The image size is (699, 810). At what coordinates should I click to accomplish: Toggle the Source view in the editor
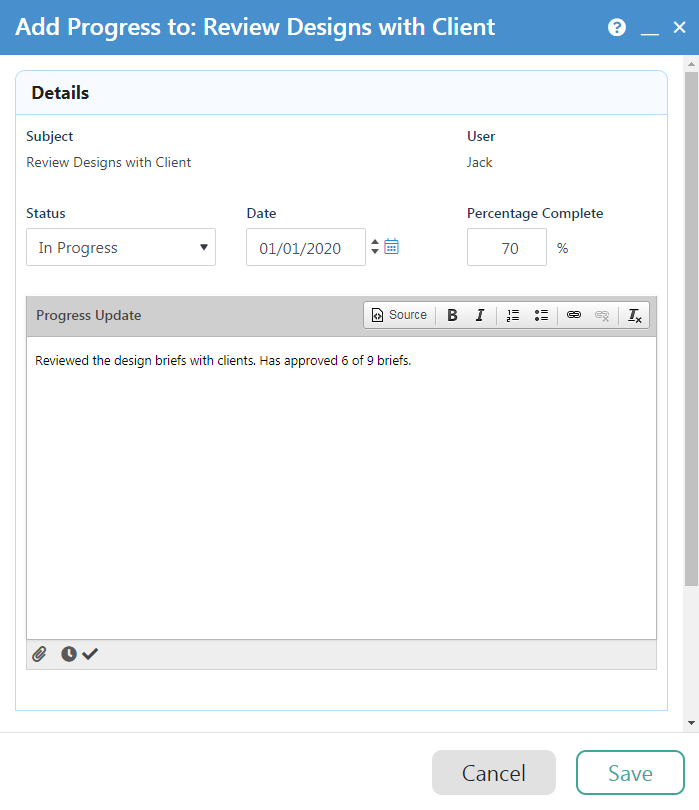399,315
